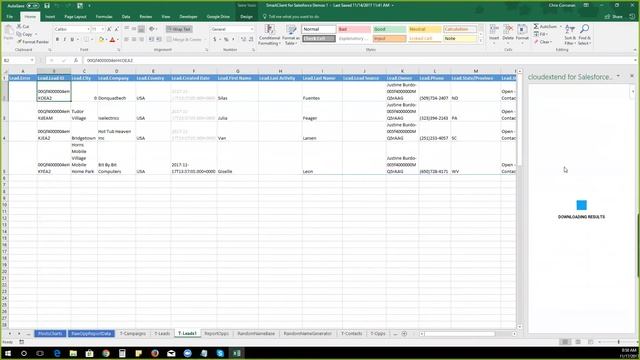Switch to the Formulas tab
640x360 pixels.
[x=104, y=17]
